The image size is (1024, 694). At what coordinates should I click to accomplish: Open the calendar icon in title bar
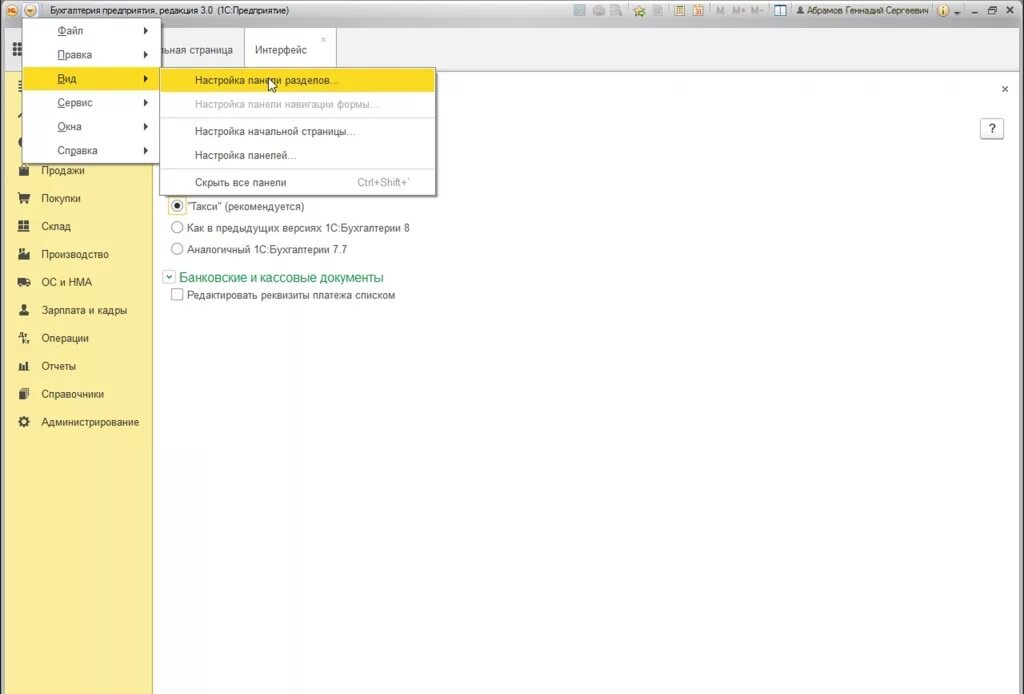tap(698, 10)
